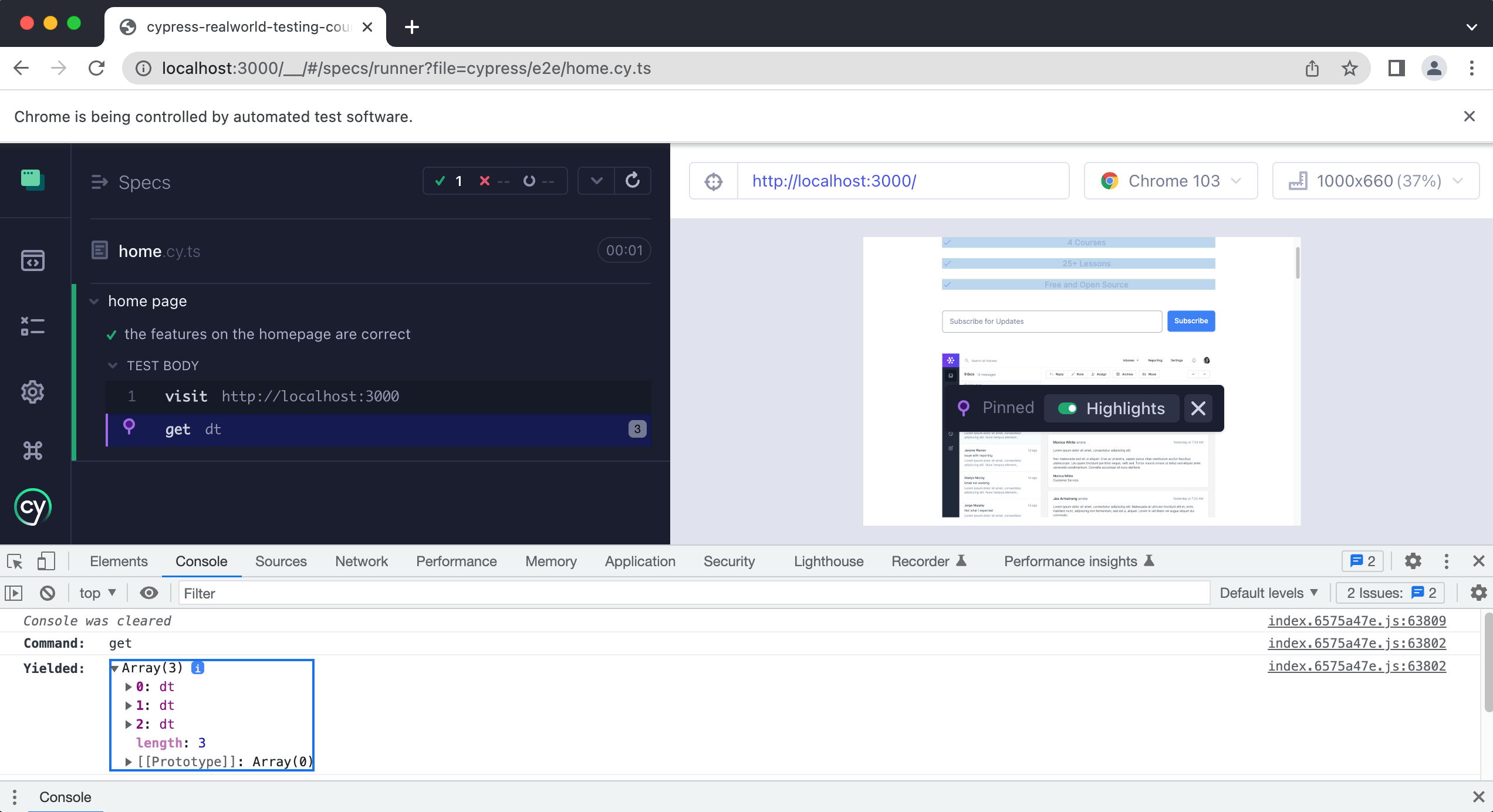The width and height of the screenshot is (1493, 812).
Task: Open Cypress settings gear in sidebar
Action: [32, 392]
